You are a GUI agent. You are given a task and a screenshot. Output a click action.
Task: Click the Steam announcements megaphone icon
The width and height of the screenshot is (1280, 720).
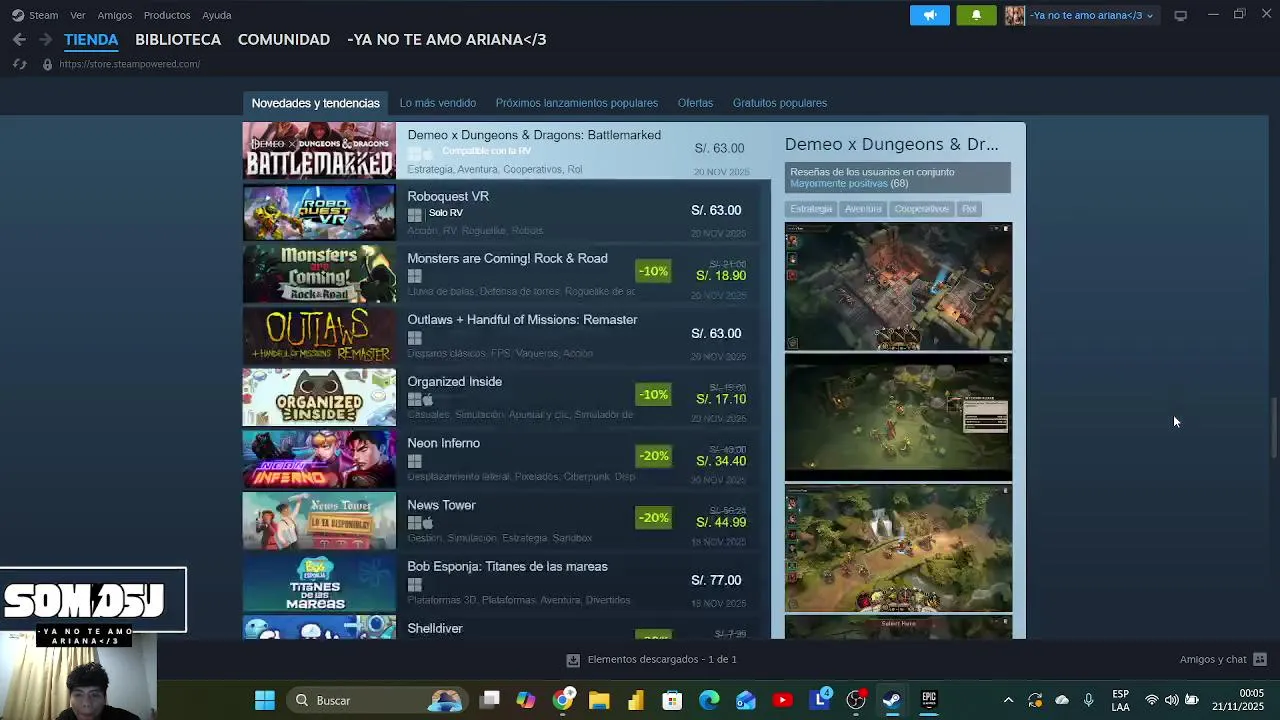(x=930, y=15)
